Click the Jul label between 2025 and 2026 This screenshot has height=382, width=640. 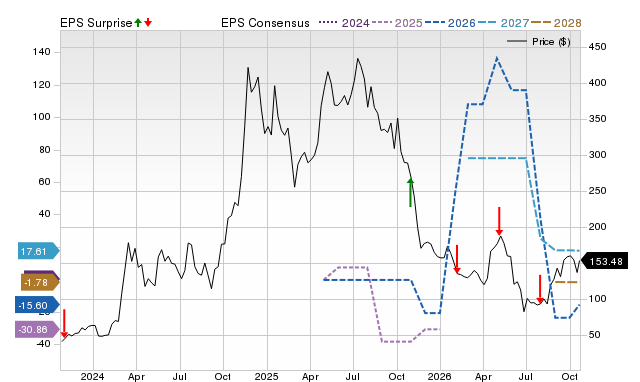(353, 376)
